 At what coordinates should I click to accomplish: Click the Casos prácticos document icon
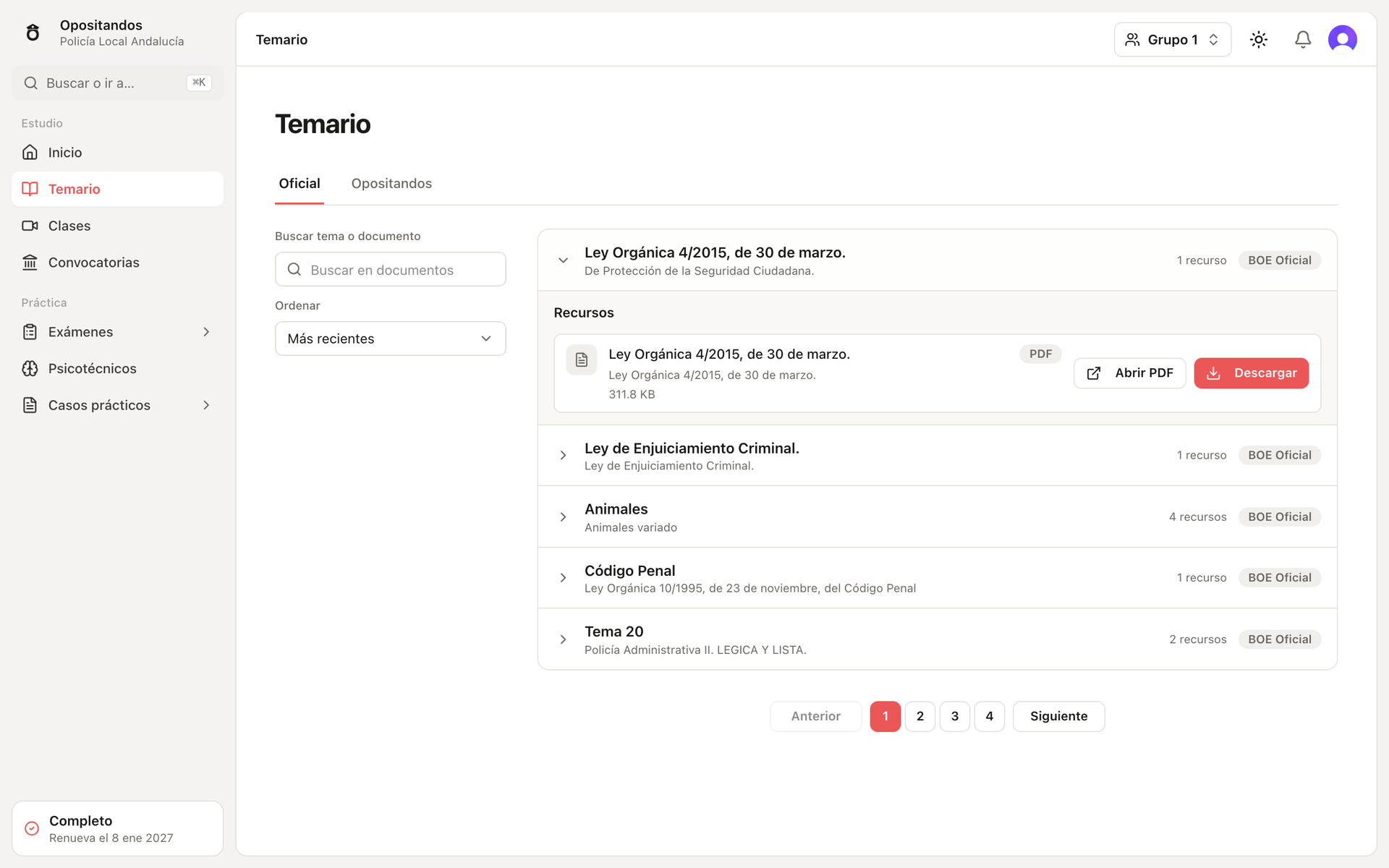pos(30,405)
